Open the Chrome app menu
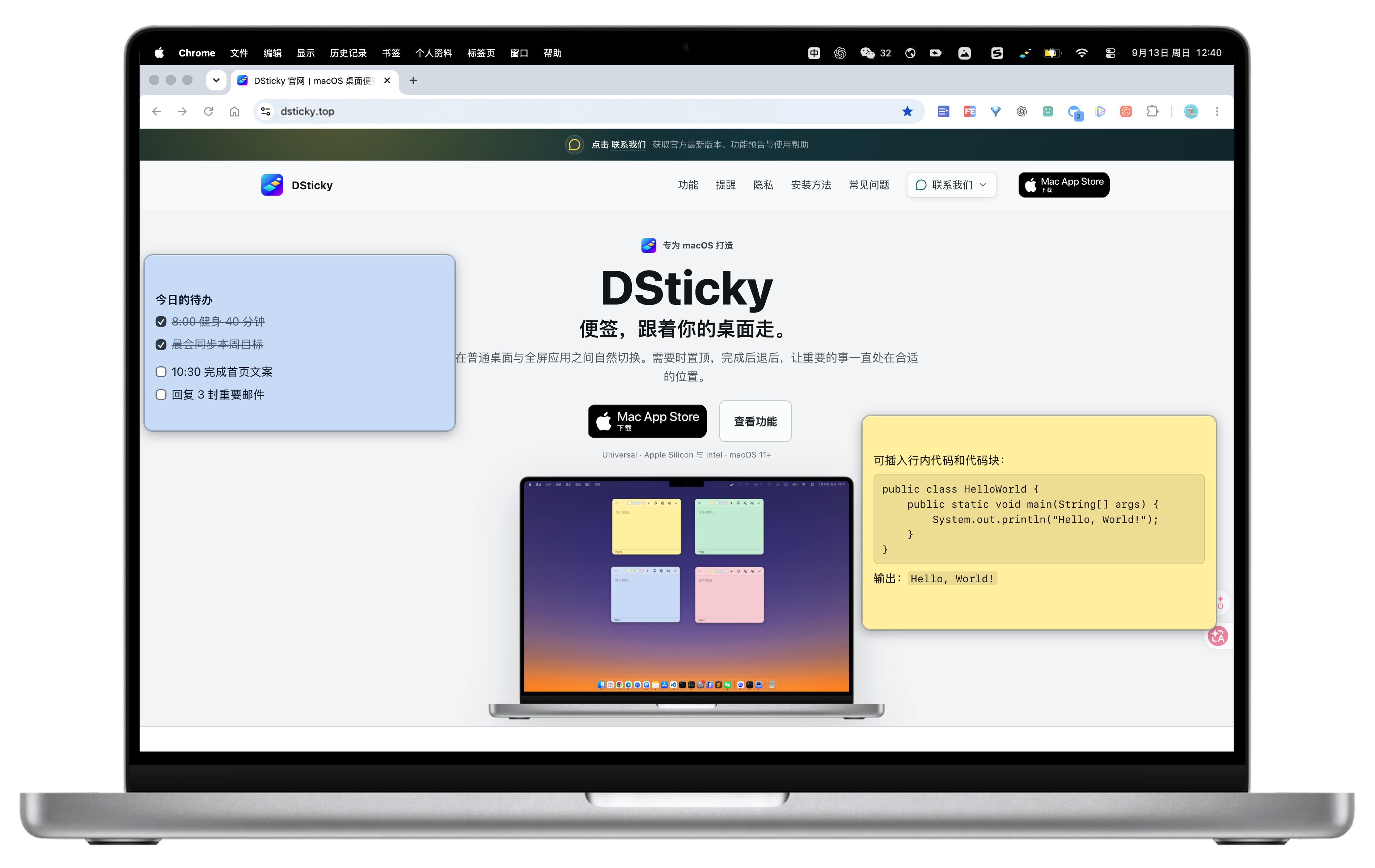This screenshot has width=1375, height=868. [x=196, y=53]
